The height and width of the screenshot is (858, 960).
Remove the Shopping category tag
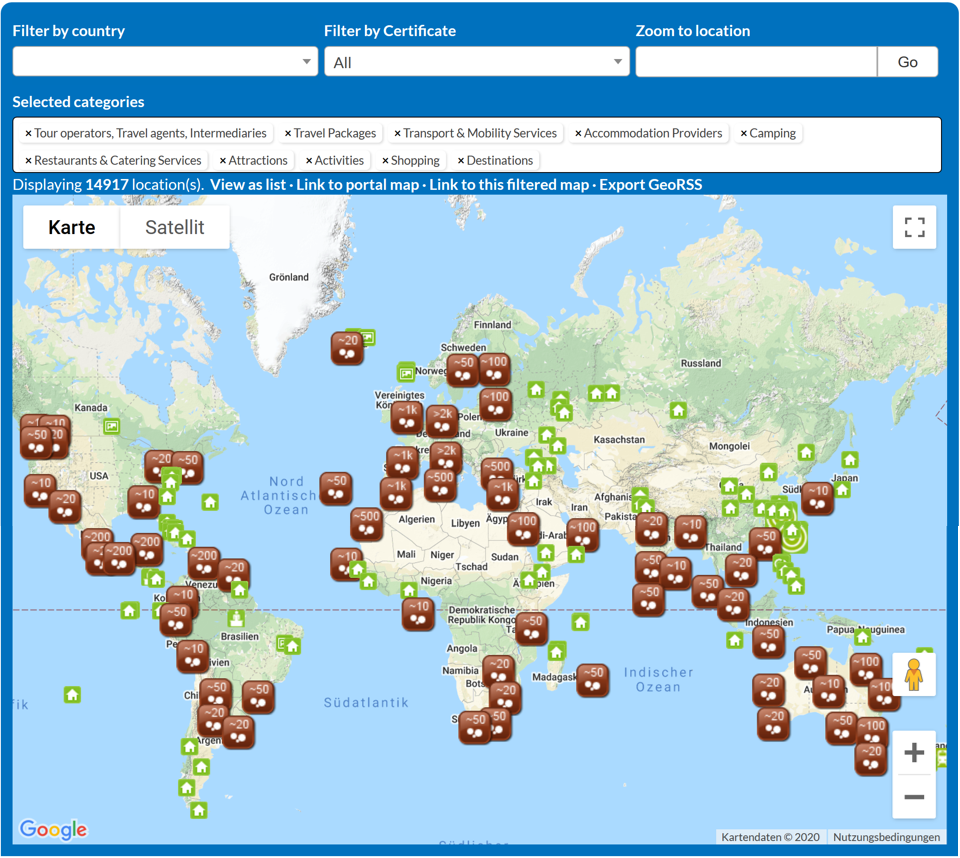pos(386,161)
